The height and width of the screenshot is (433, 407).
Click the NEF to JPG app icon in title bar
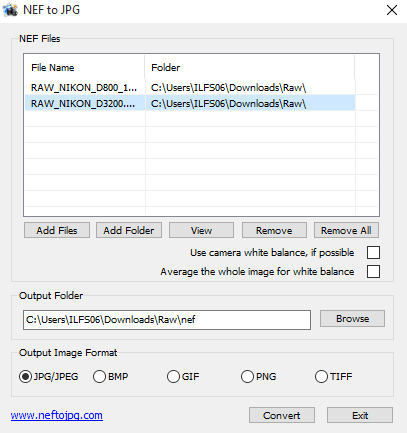tap(10, 10)
